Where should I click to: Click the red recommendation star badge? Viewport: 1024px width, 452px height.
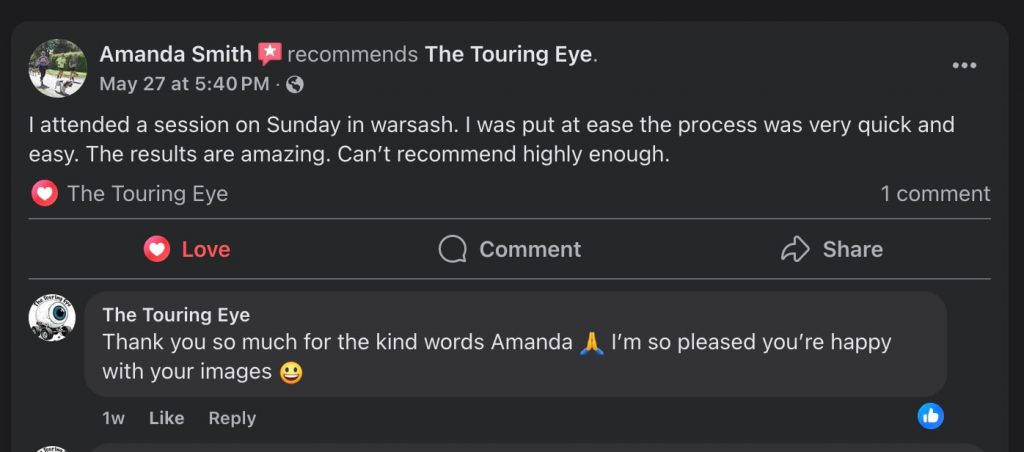pos(270,54)
